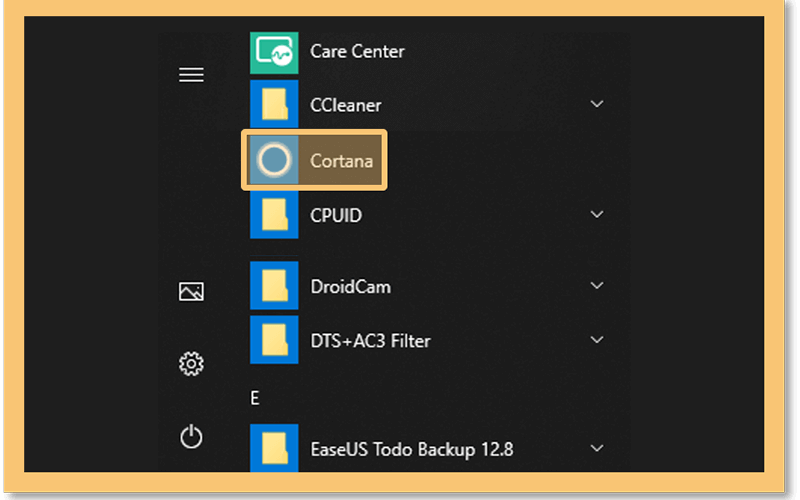Select the DTS+AC3 Filter label
Screen dimensions: 800x500
370,341
